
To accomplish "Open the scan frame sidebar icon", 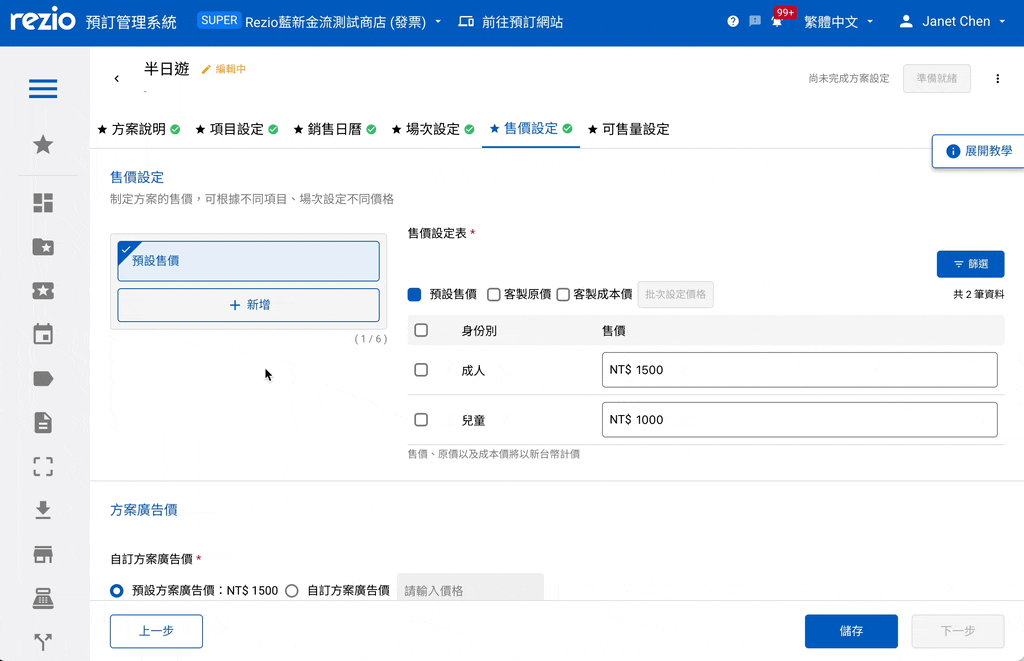I will point(43,466).
